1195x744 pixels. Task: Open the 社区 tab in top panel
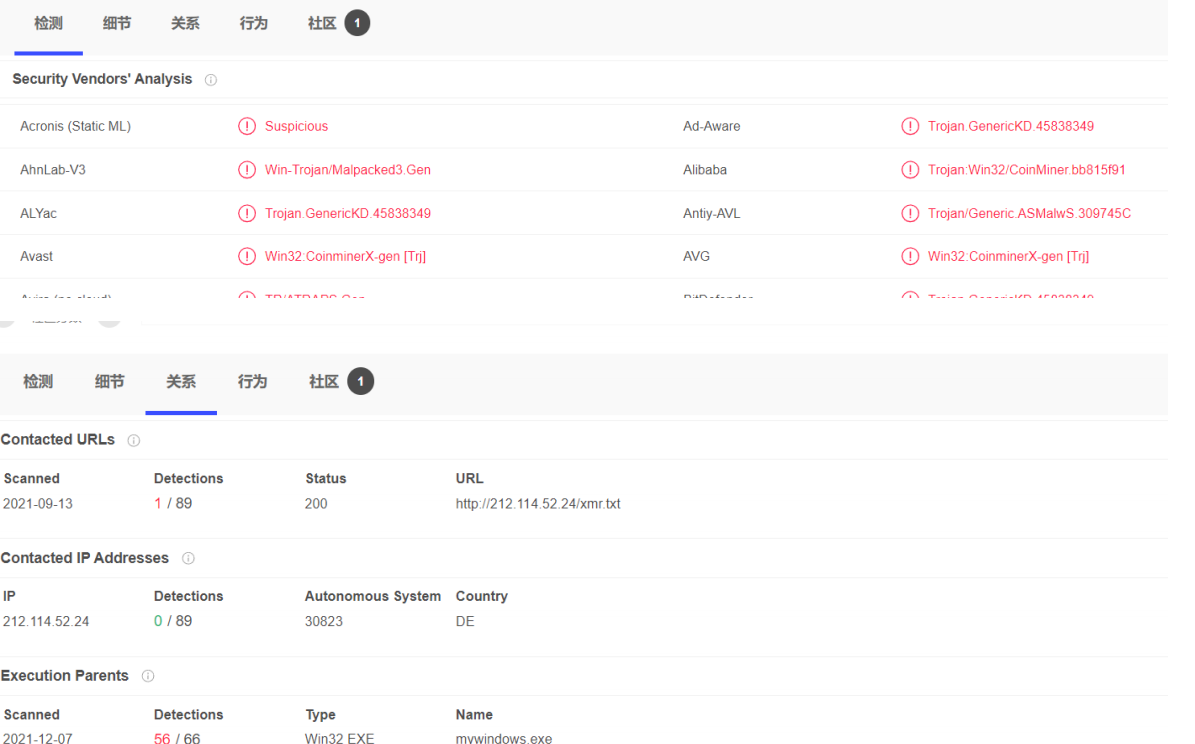[338, 23]
